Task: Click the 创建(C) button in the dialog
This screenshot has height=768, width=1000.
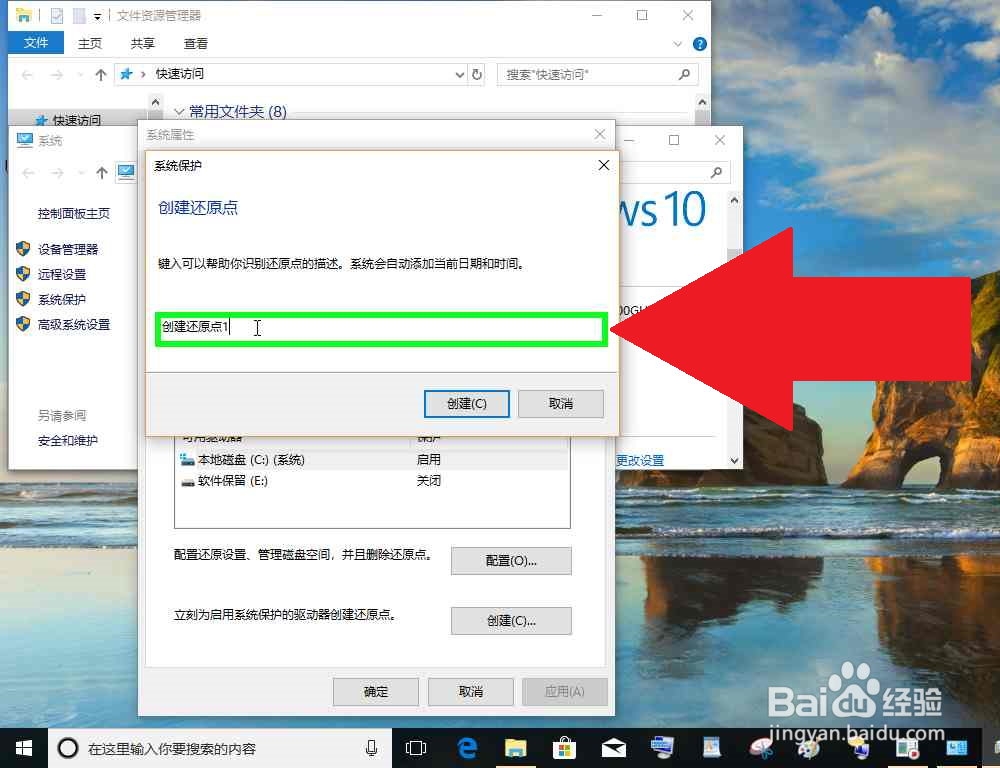Action: point(467,404)
